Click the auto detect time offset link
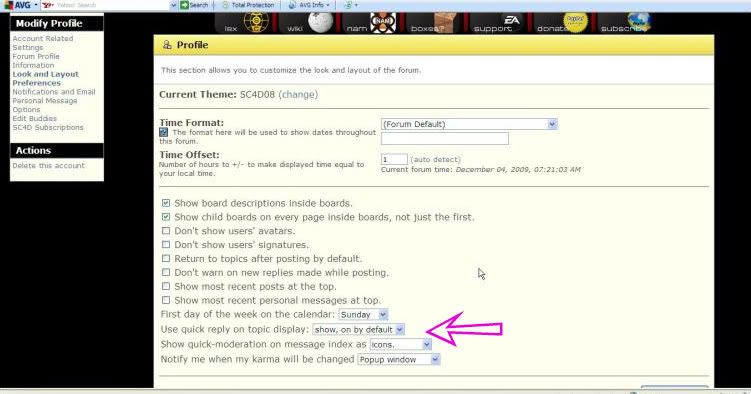Image resolution: width=751 pixels, height=394 pixels. [x=435, y=159]
